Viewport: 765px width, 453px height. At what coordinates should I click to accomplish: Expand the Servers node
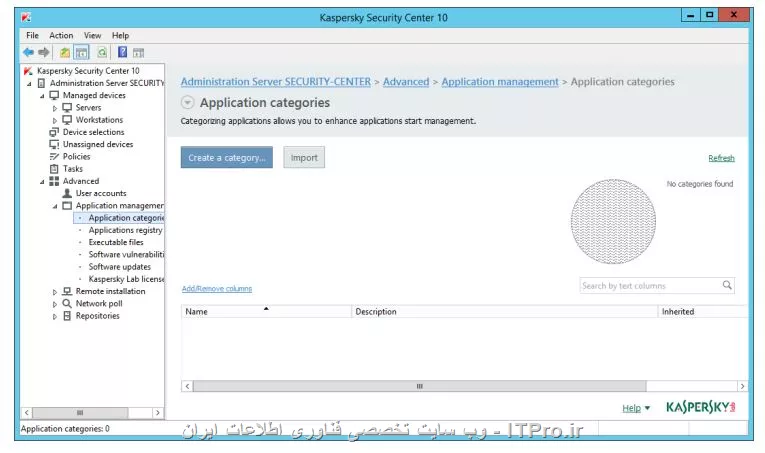55,108
